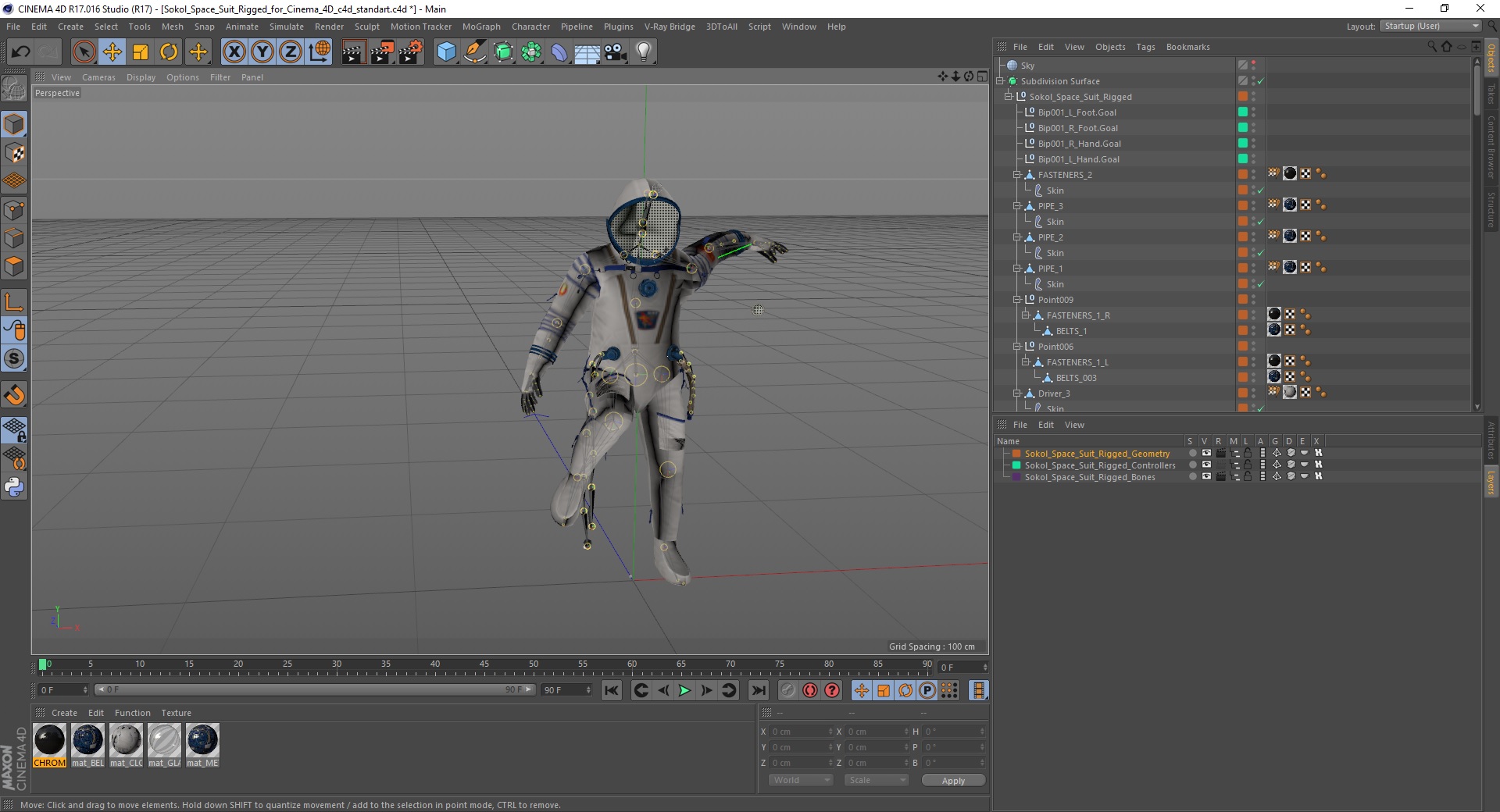Open the Object Manager Tags menu

point(1145,47)
